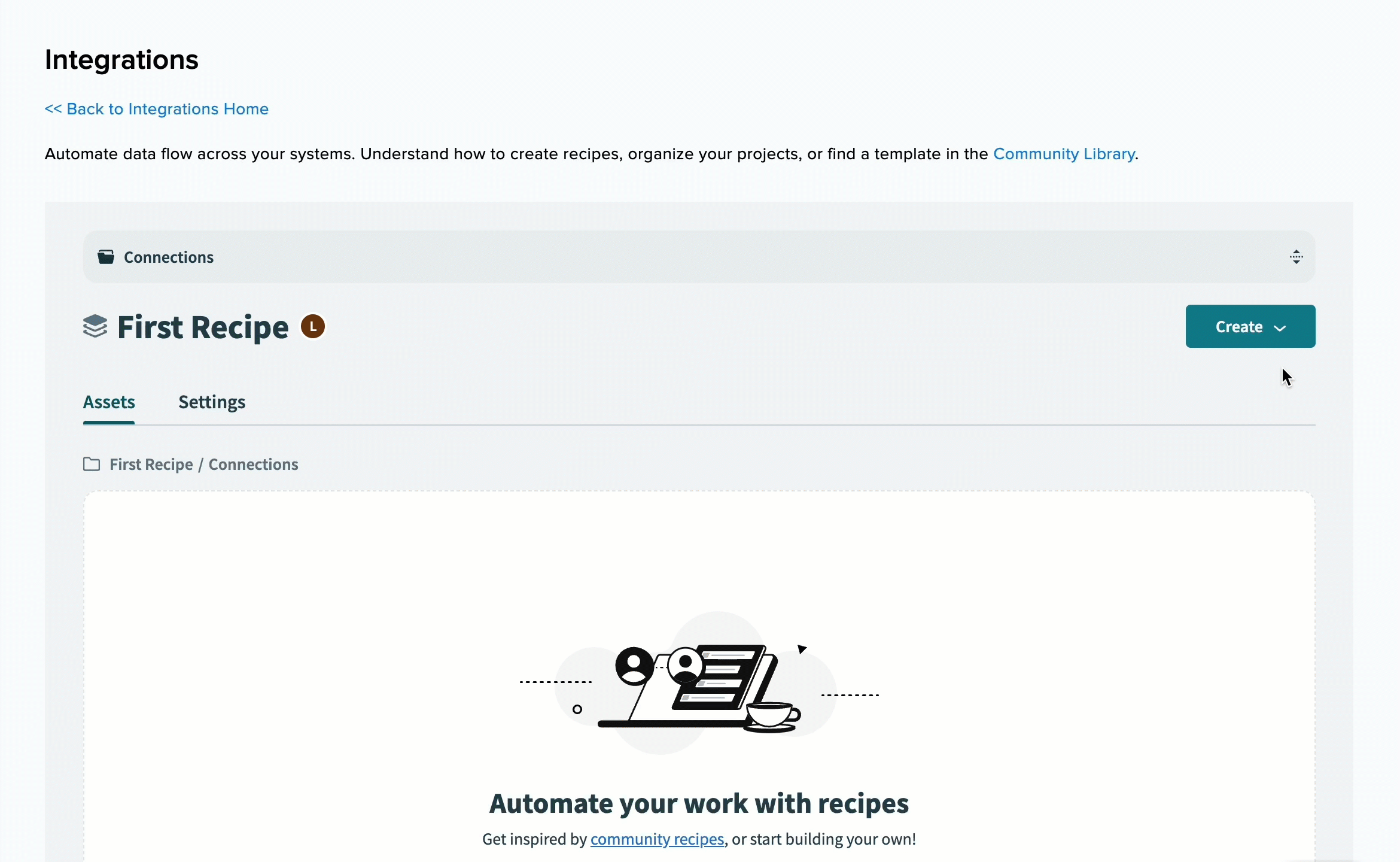The height and width of the screenshot is (862, 1400).
Task: Click the coffee cup in illustration
Action: pos(773,717)
